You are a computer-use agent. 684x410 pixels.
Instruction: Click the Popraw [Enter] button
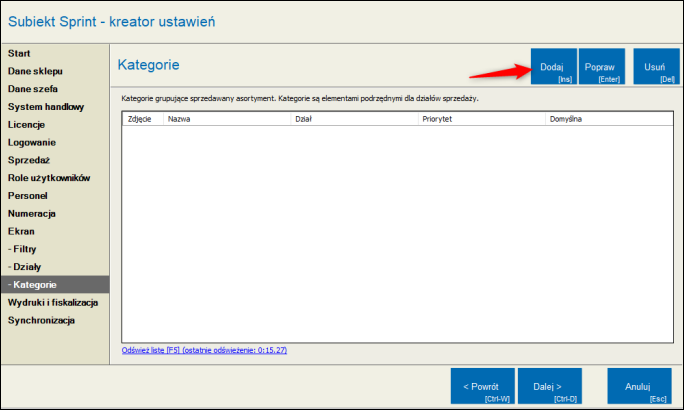point(602,66)
